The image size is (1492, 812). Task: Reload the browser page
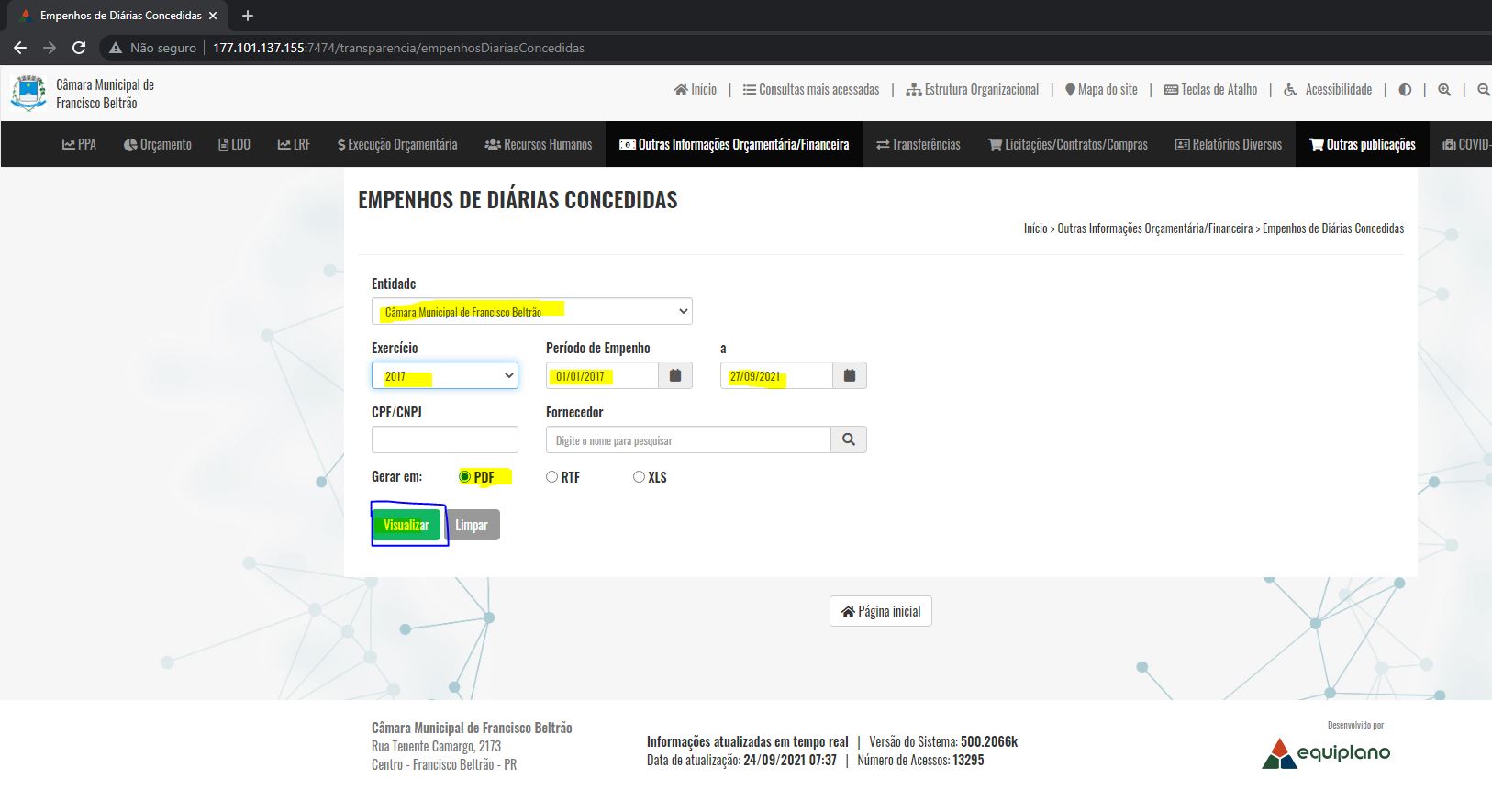coord(79,48)
